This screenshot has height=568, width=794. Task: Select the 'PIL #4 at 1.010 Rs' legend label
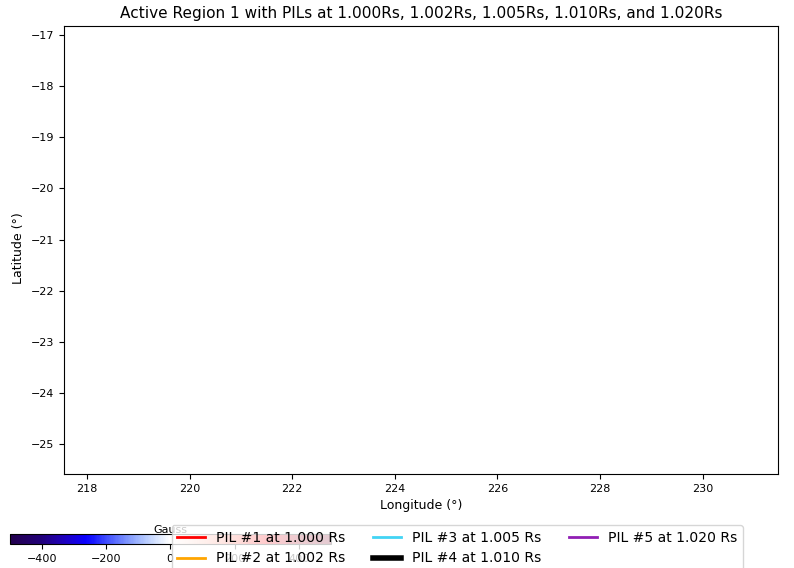(x=476, y=558)
